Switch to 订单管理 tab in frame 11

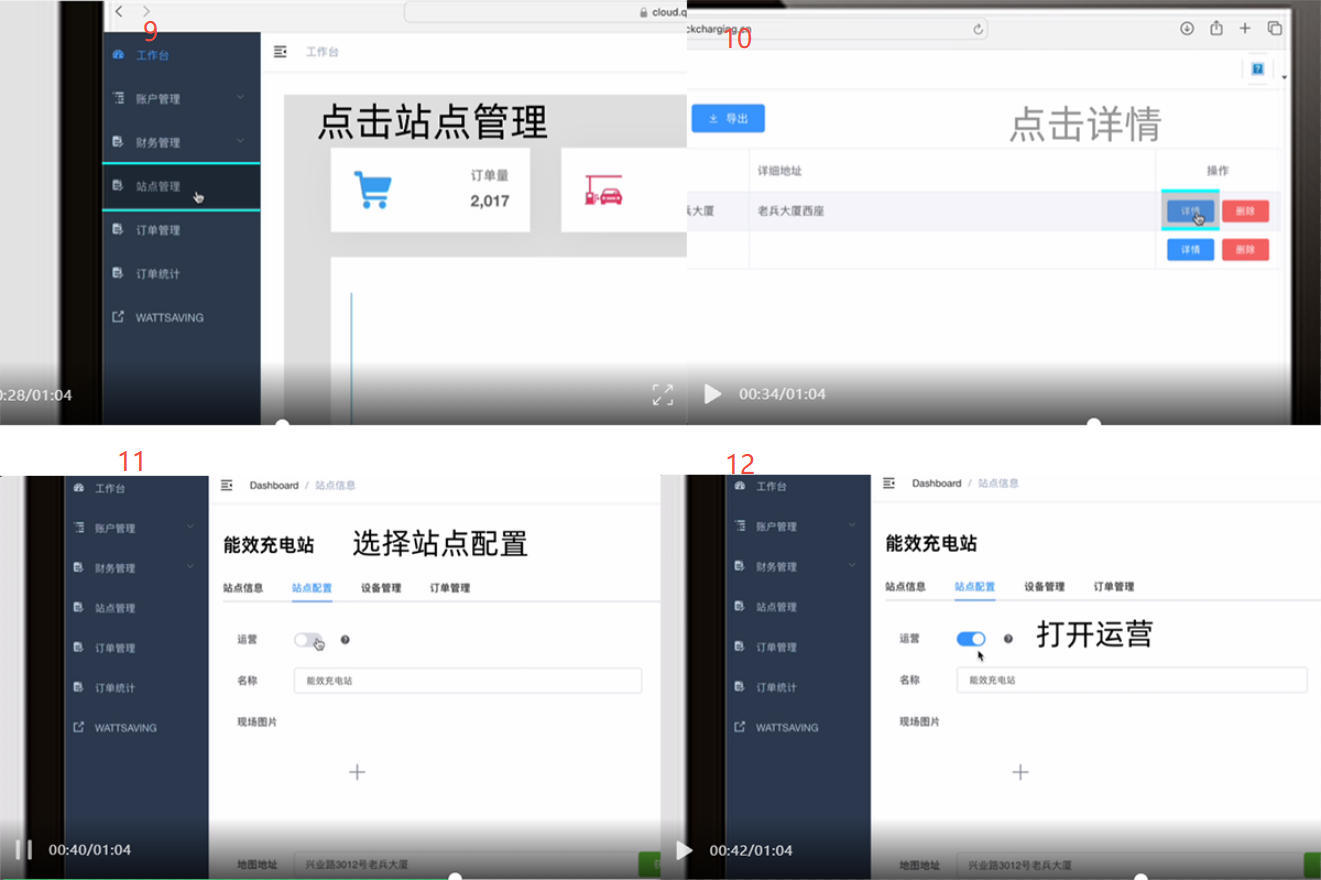450,588
